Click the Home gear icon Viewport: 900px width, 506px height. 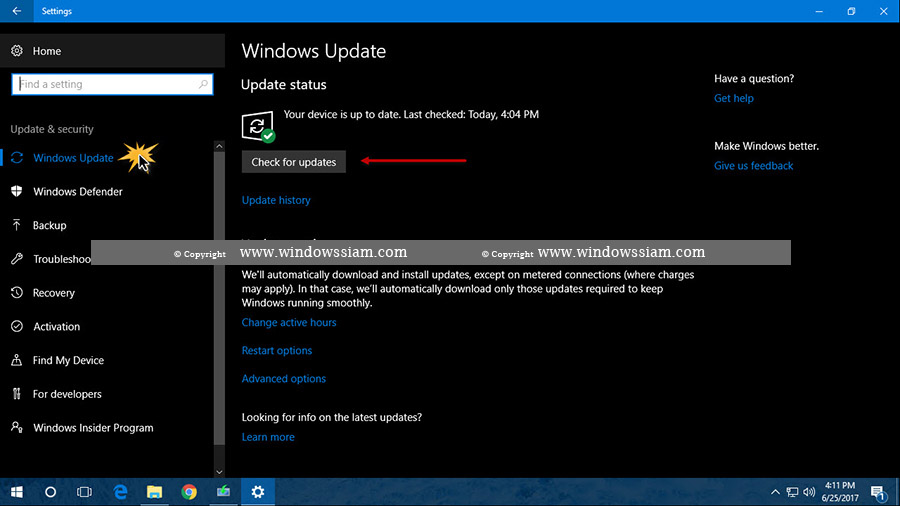(x=17, y=51)
